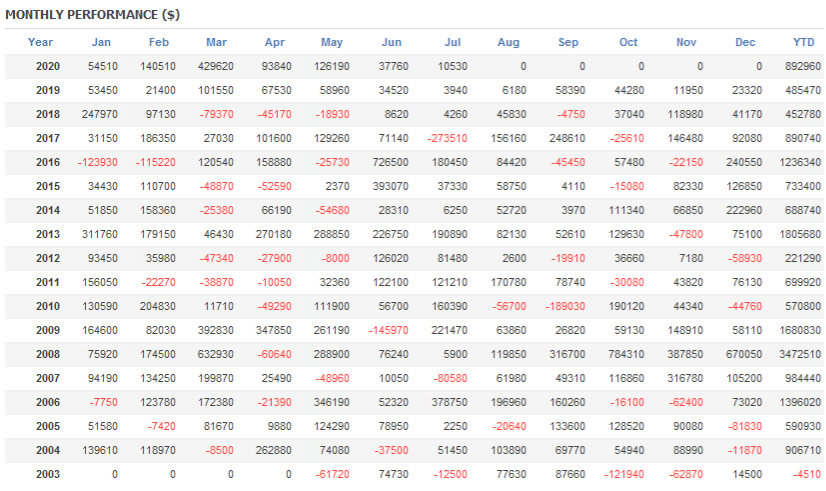Click the 2003 October loss -121940
The width and height of the screenshot is (826, 491).
[624, 474]
